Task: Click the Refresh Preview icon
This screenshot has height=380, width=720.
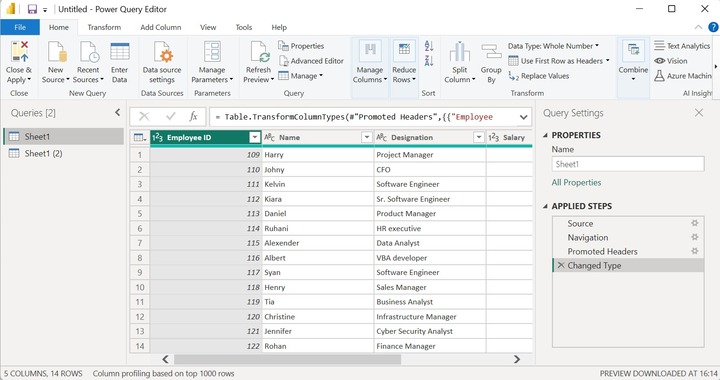Action: coord(259,51)
